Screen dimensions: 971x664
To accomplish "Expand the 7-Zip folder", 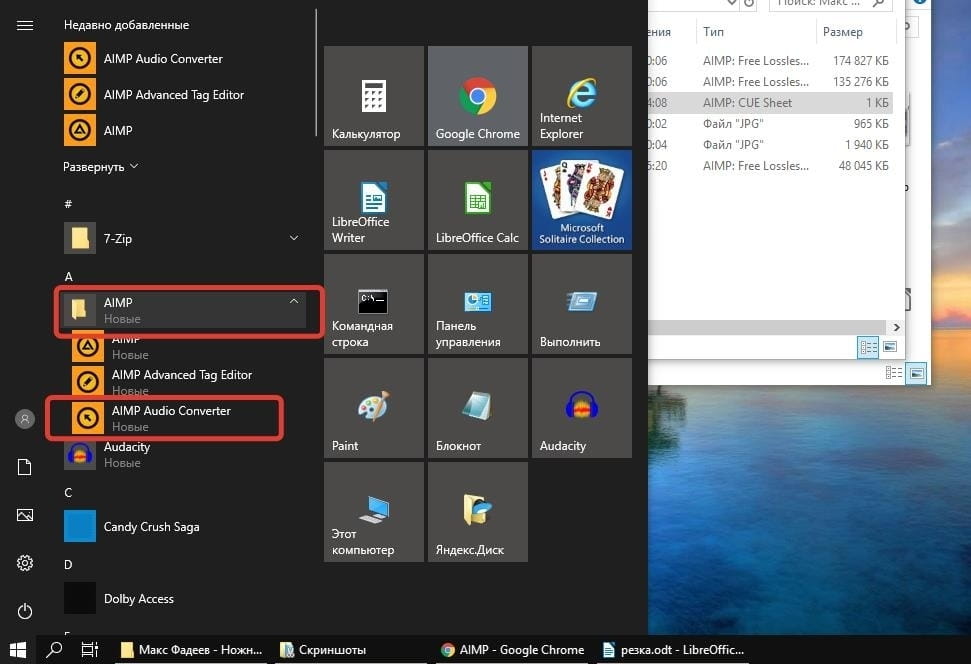I will [184, 238].
